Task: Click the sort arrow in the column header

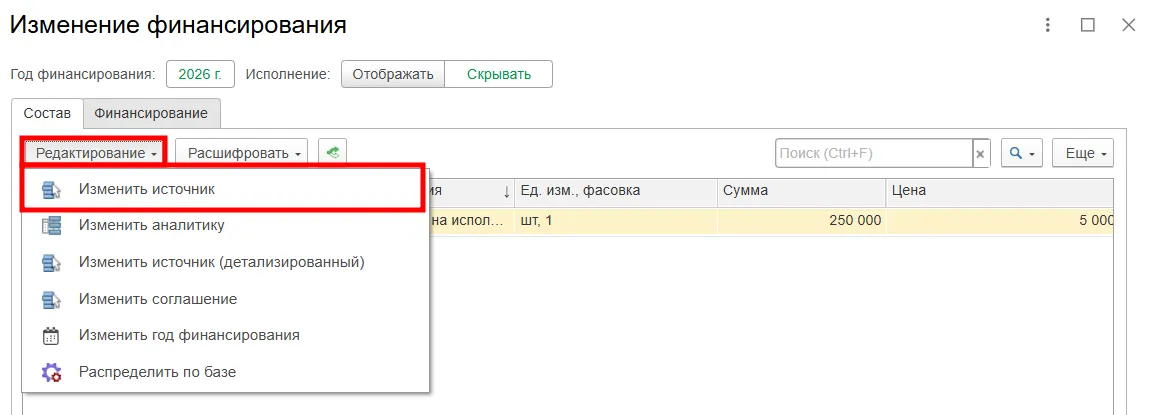Action: click(x=506, y=191)
